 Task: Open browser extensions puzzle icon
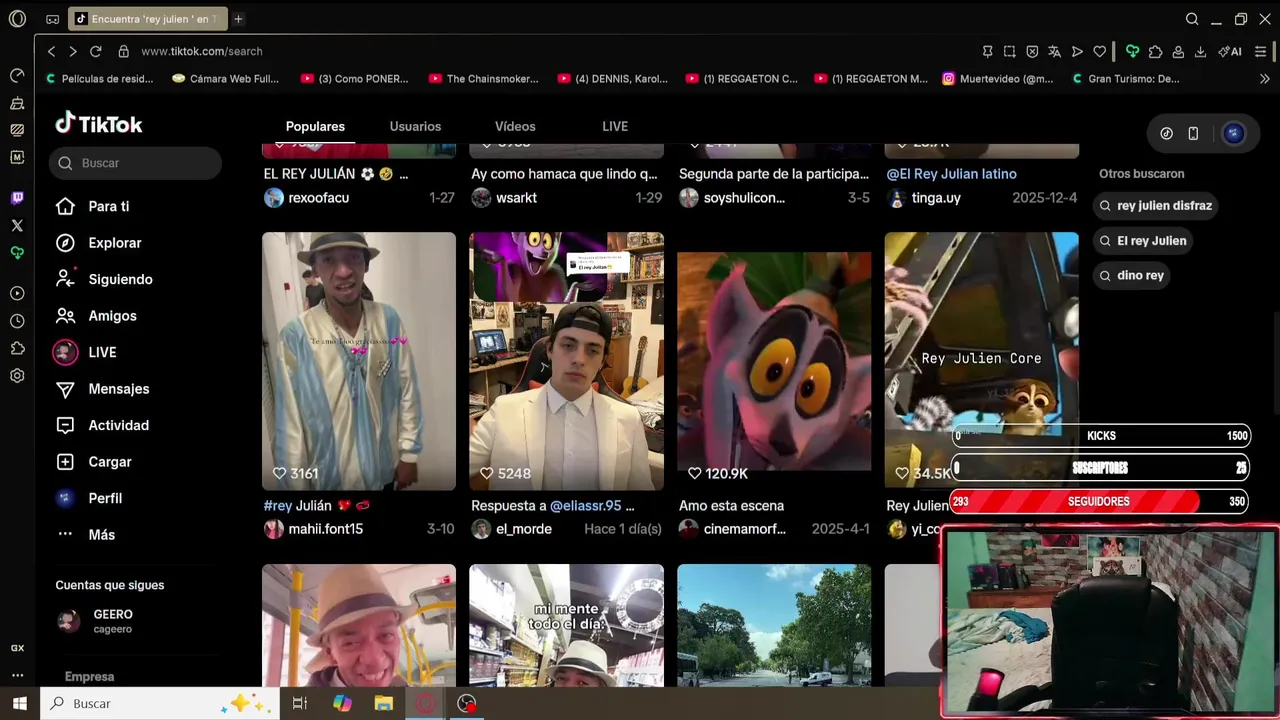tap(1155, 52)
